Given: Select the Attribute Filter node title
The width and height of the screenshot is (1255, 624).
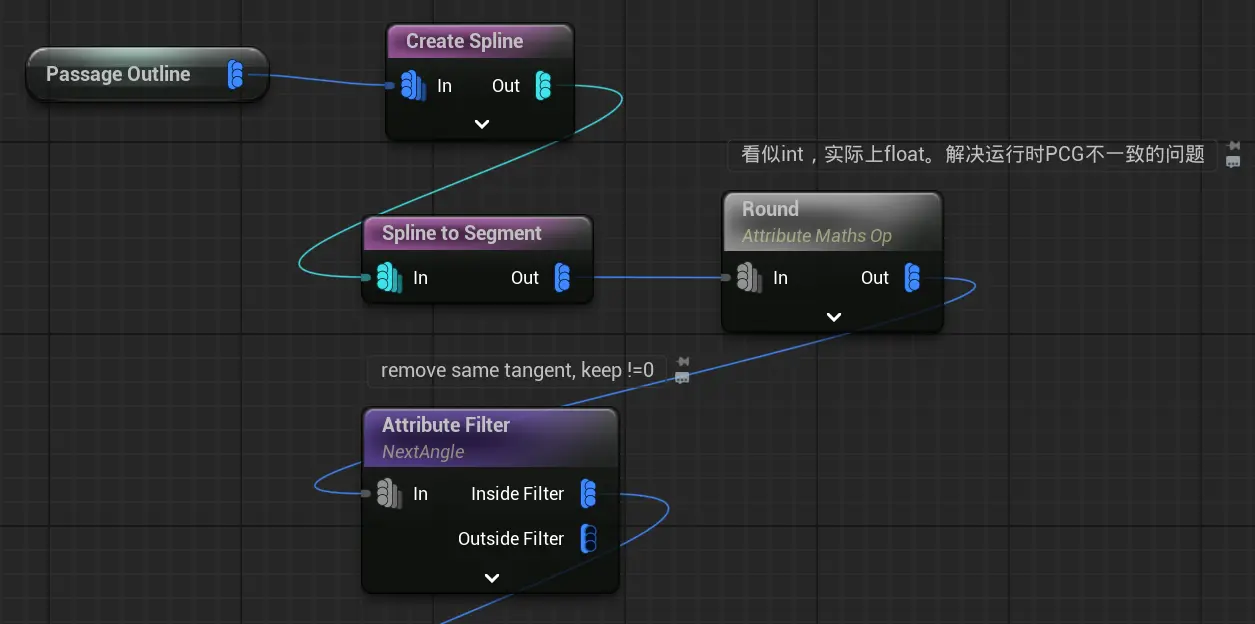Looking at the screenshot, I should click(x=446, y=425).
